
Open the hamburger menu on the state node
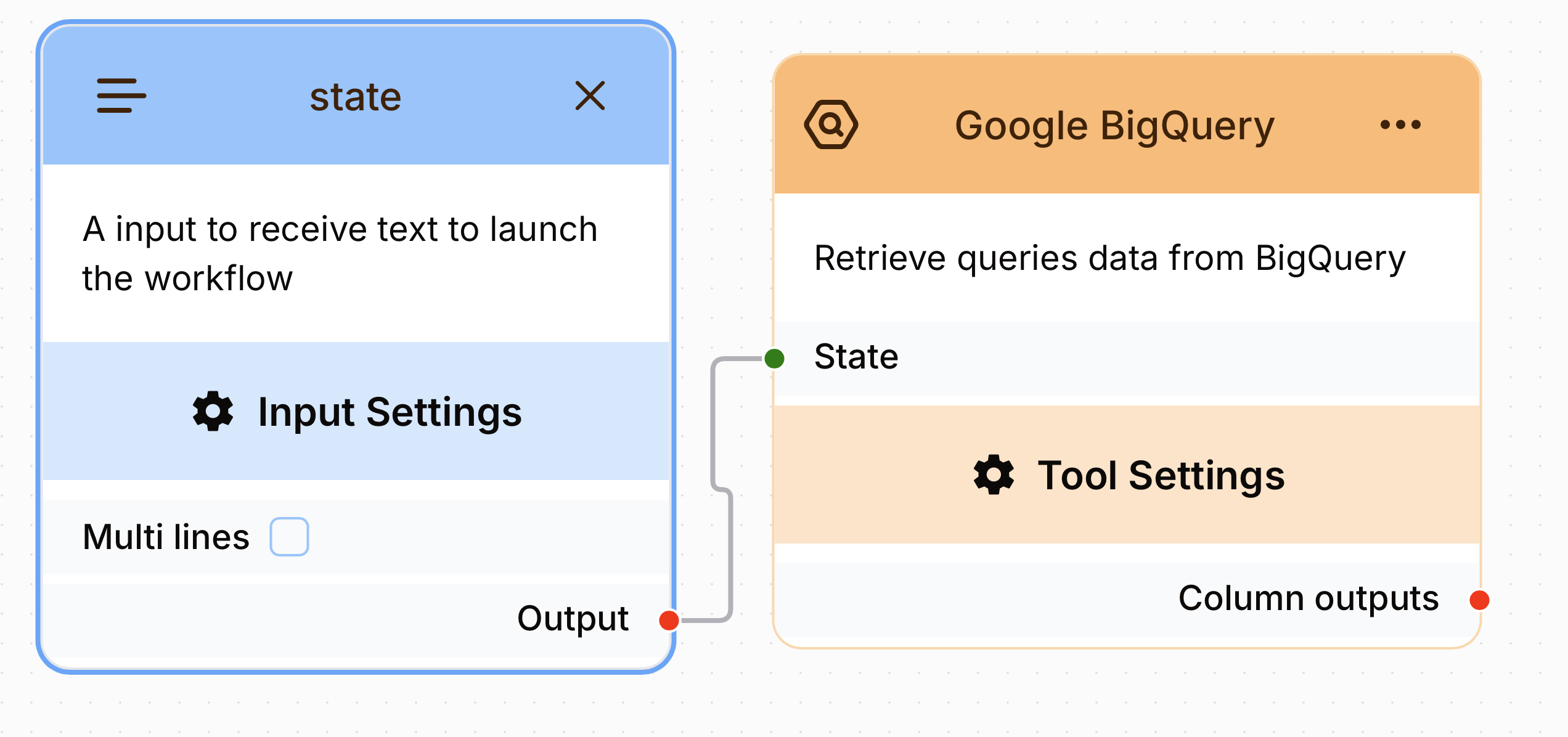[x=121, y=96]
